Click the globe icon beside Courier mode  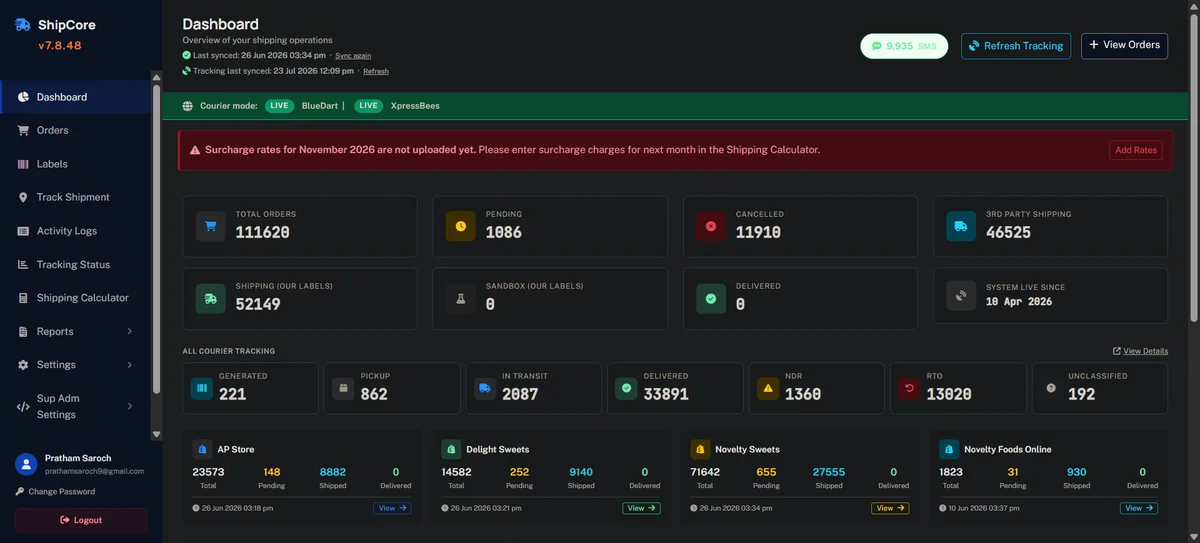tap(188, 106)
